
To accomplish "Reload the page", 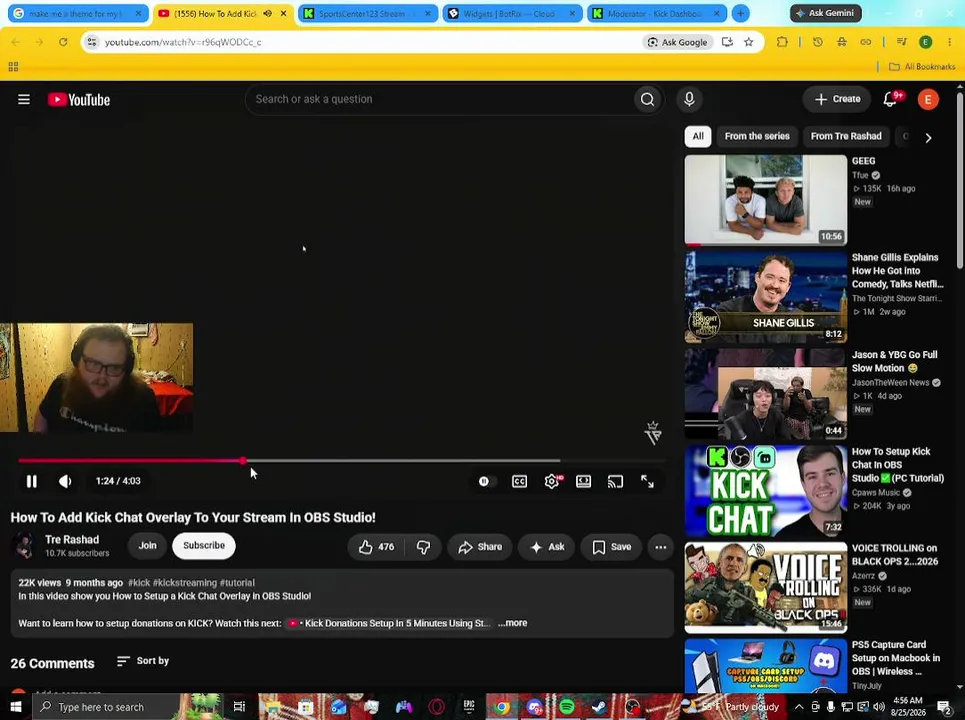I will [63, 42].
